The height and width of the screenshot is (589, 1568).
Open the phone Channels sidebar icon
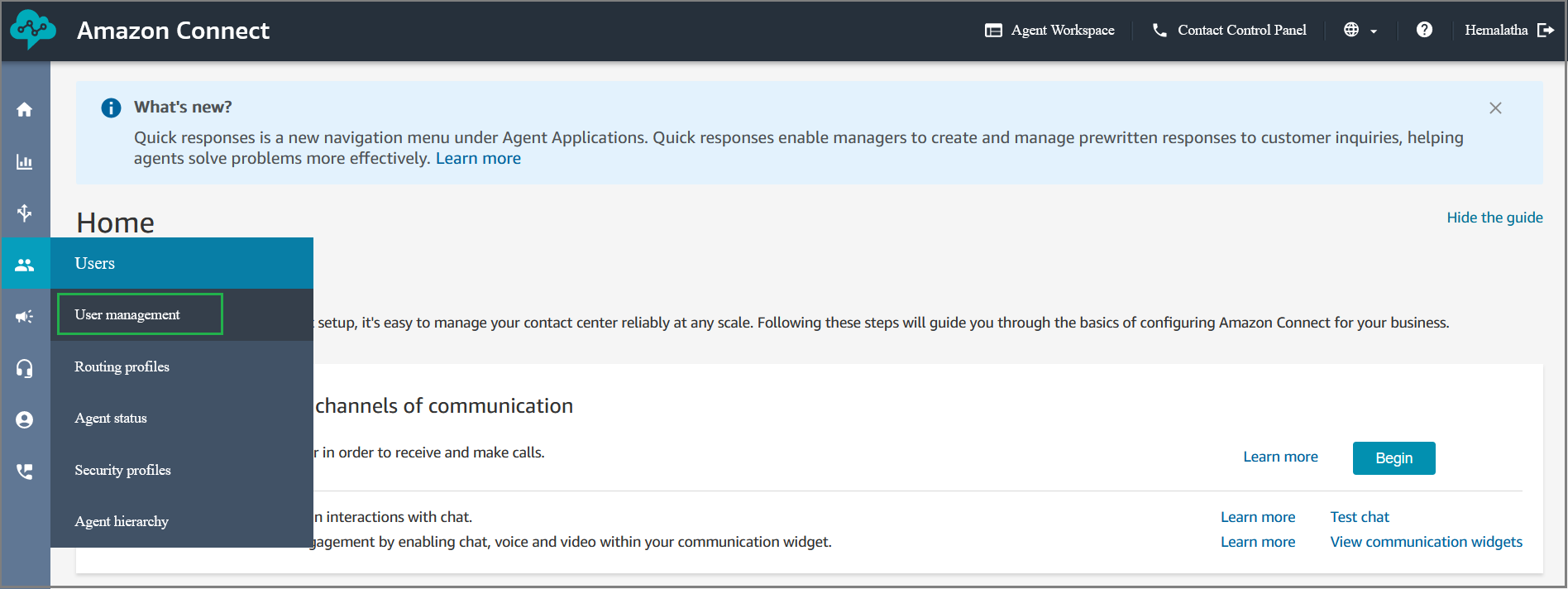[25, 472]
